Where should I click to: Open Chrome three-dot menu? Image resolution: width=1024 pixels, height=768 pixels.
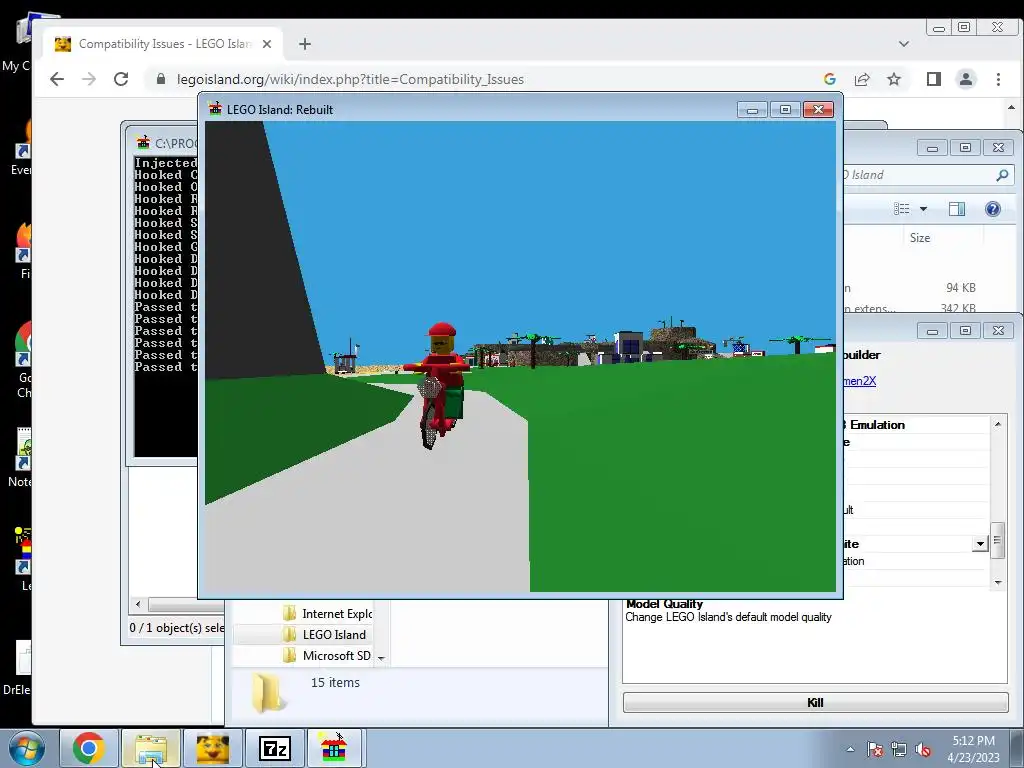coord(998,79)
